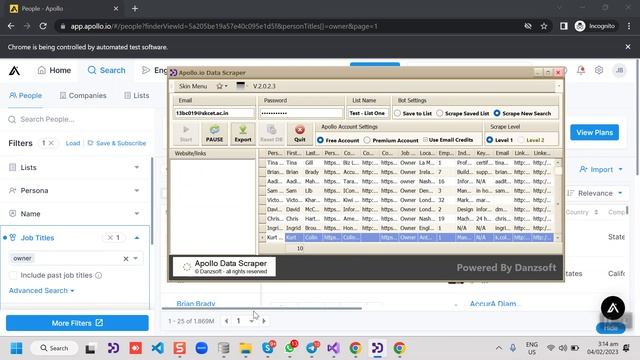Viewport: 640px width, 360px height.
Task: Select the Level 2 scrape level
Action: tap(521, 140)
